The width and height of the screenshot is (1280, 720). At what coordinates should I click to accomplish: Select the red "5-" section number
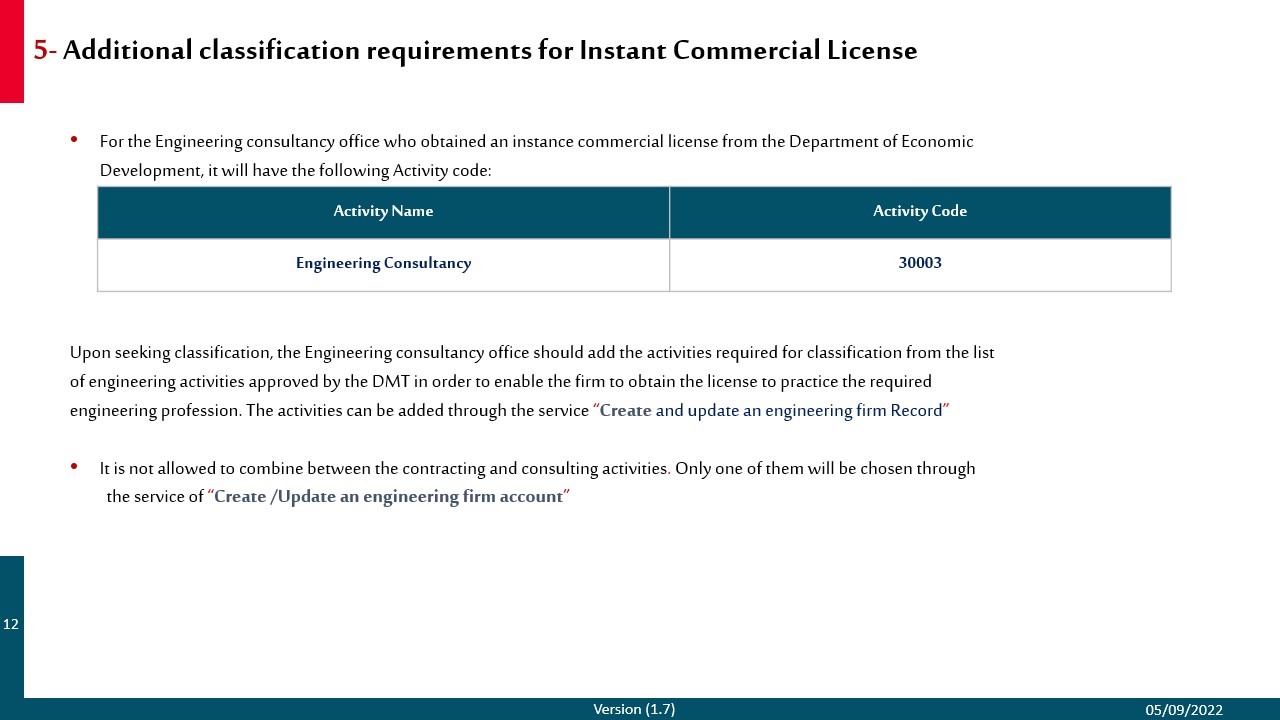tap(44, 50)
